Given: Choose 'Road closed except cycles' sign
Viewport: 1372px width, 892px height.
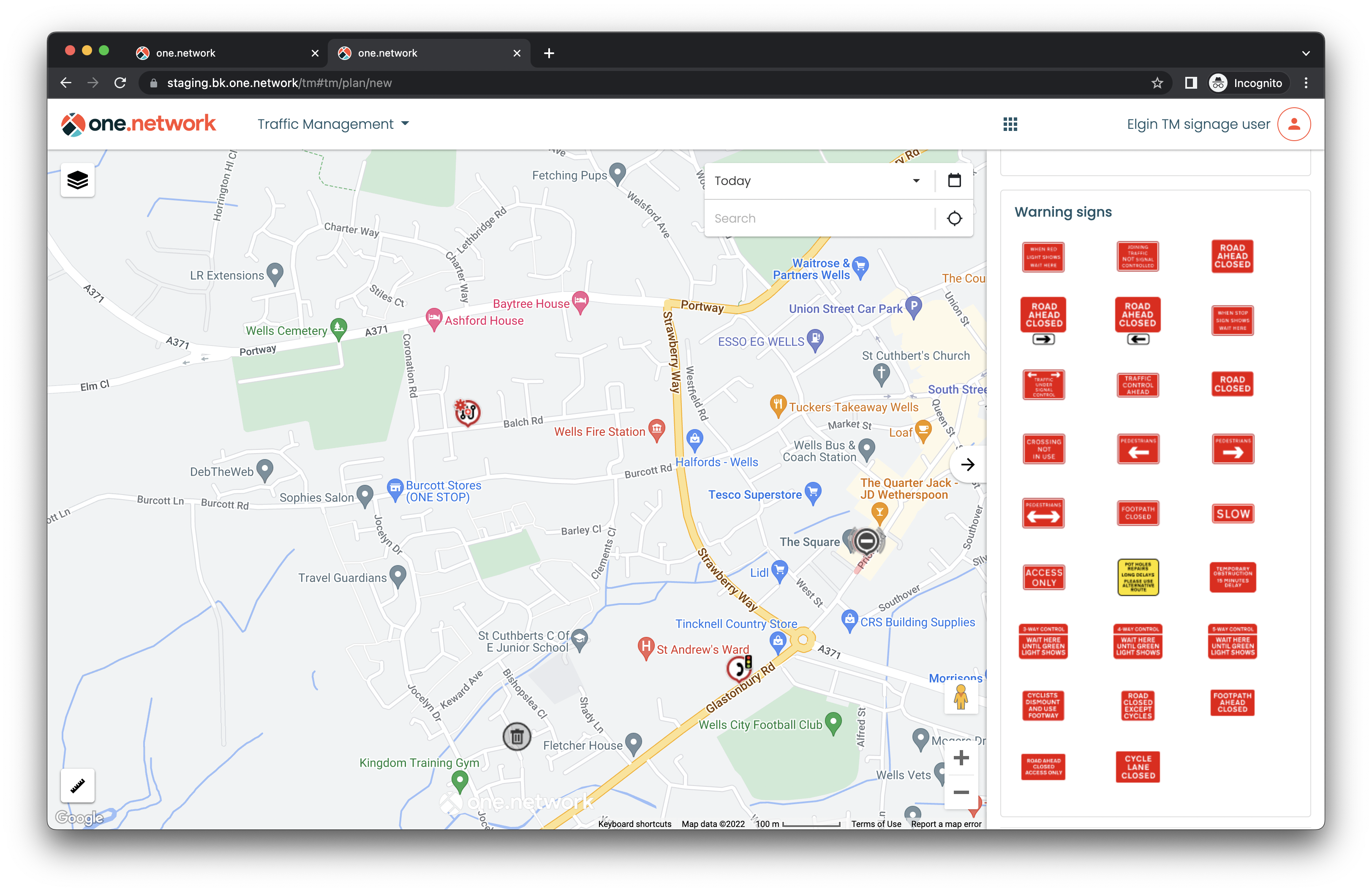Looking at the screenshot, I should [x=1138, y=705].
